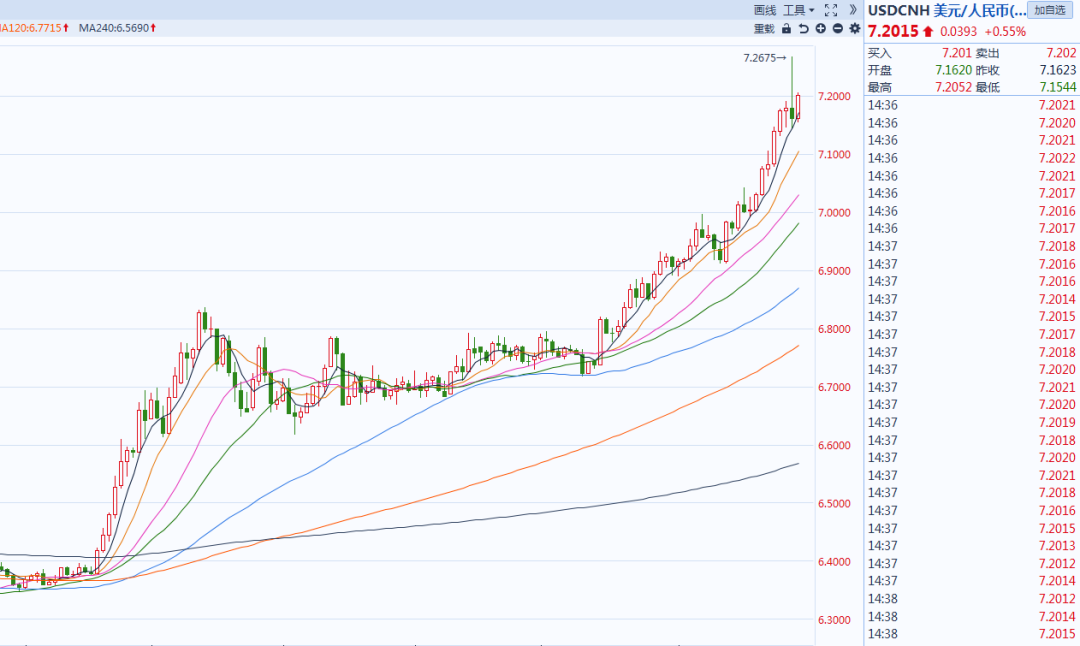The height and width of the screenshot is (646, 1080).
Task: Click the double-chevron expand panel icon
Action: 853,10
